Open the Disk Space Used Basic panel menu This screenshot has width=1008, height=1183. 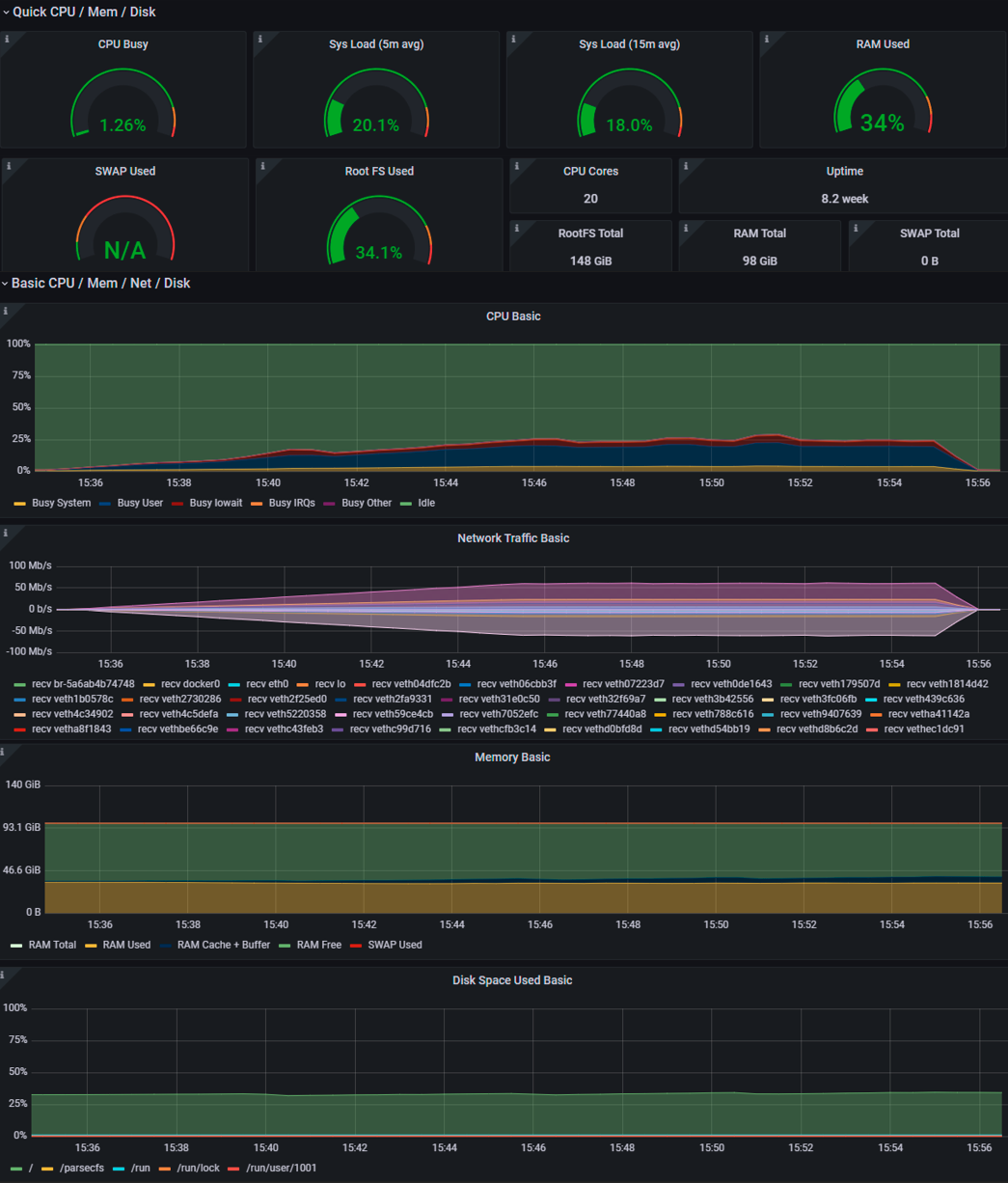click(512, 980)
